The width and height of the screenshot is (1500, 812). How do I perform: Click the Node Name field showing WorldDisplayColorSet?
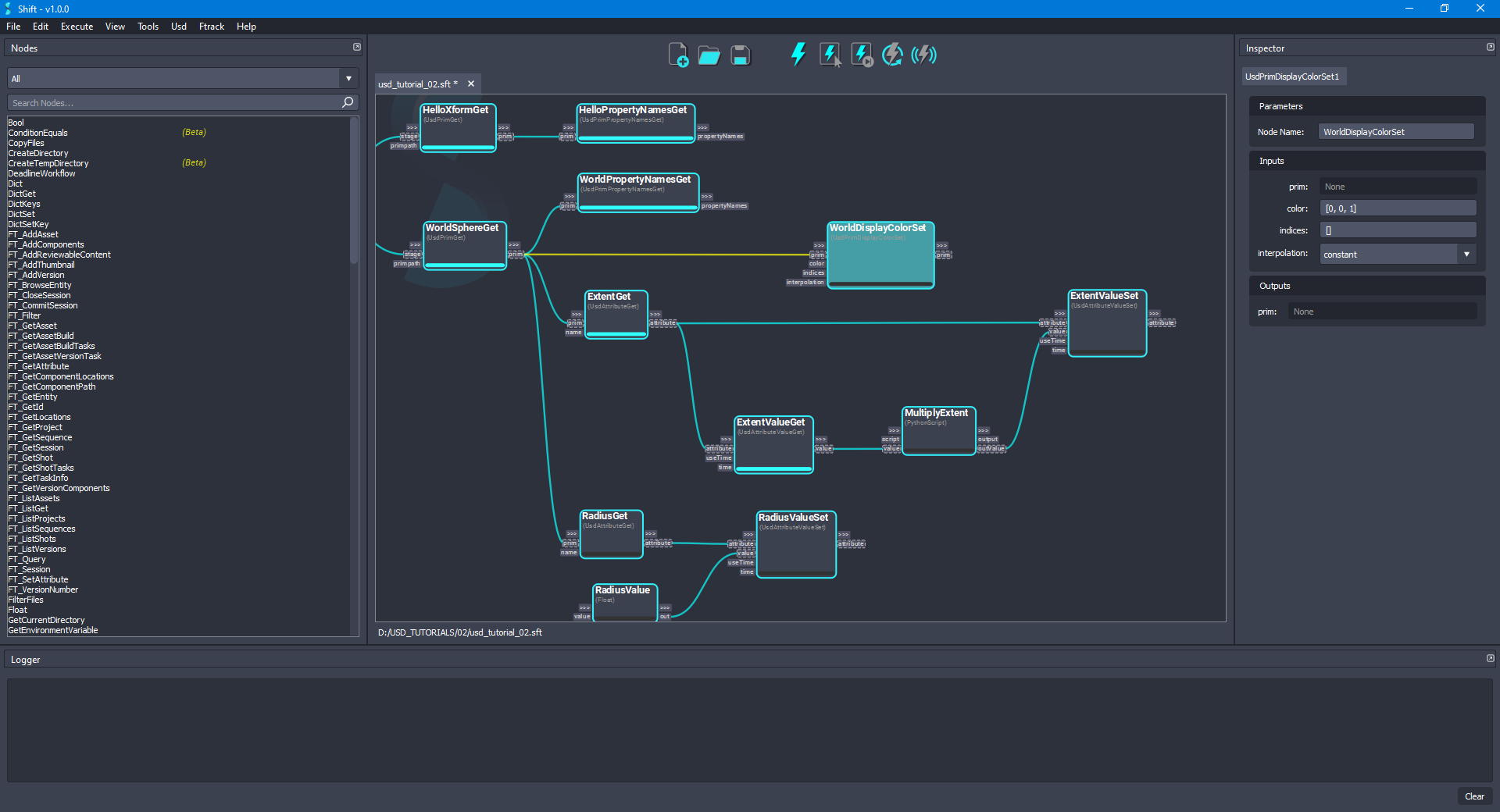(1396, 131)
